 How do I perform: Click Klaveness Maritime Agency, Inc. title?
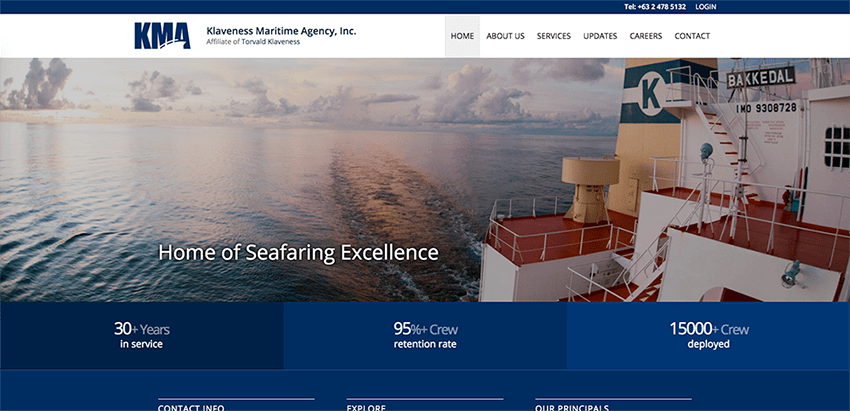pos(281,31)
